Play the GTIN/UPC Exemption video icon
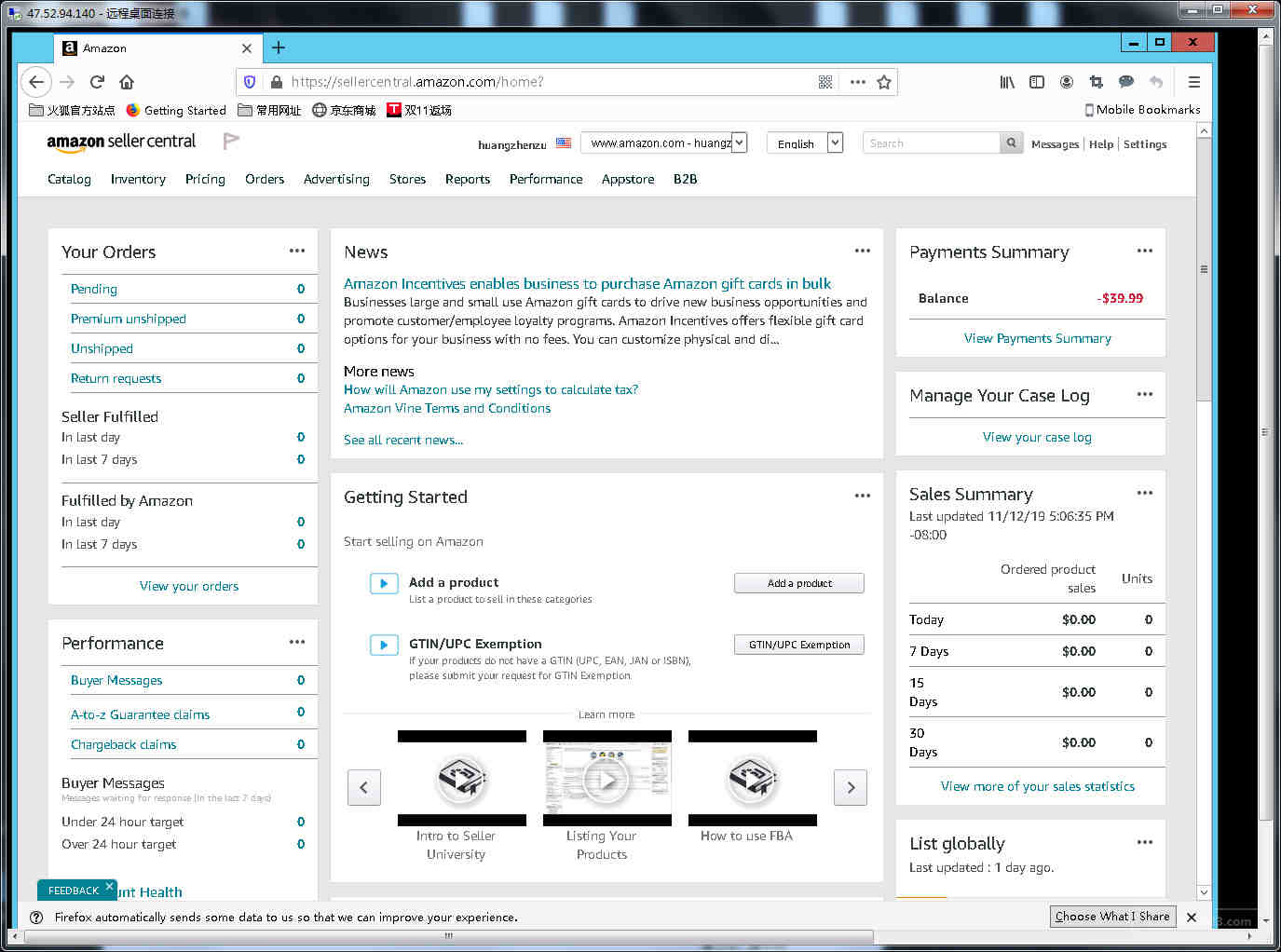The image size is (1281, 952). click(x=384, y=645)
